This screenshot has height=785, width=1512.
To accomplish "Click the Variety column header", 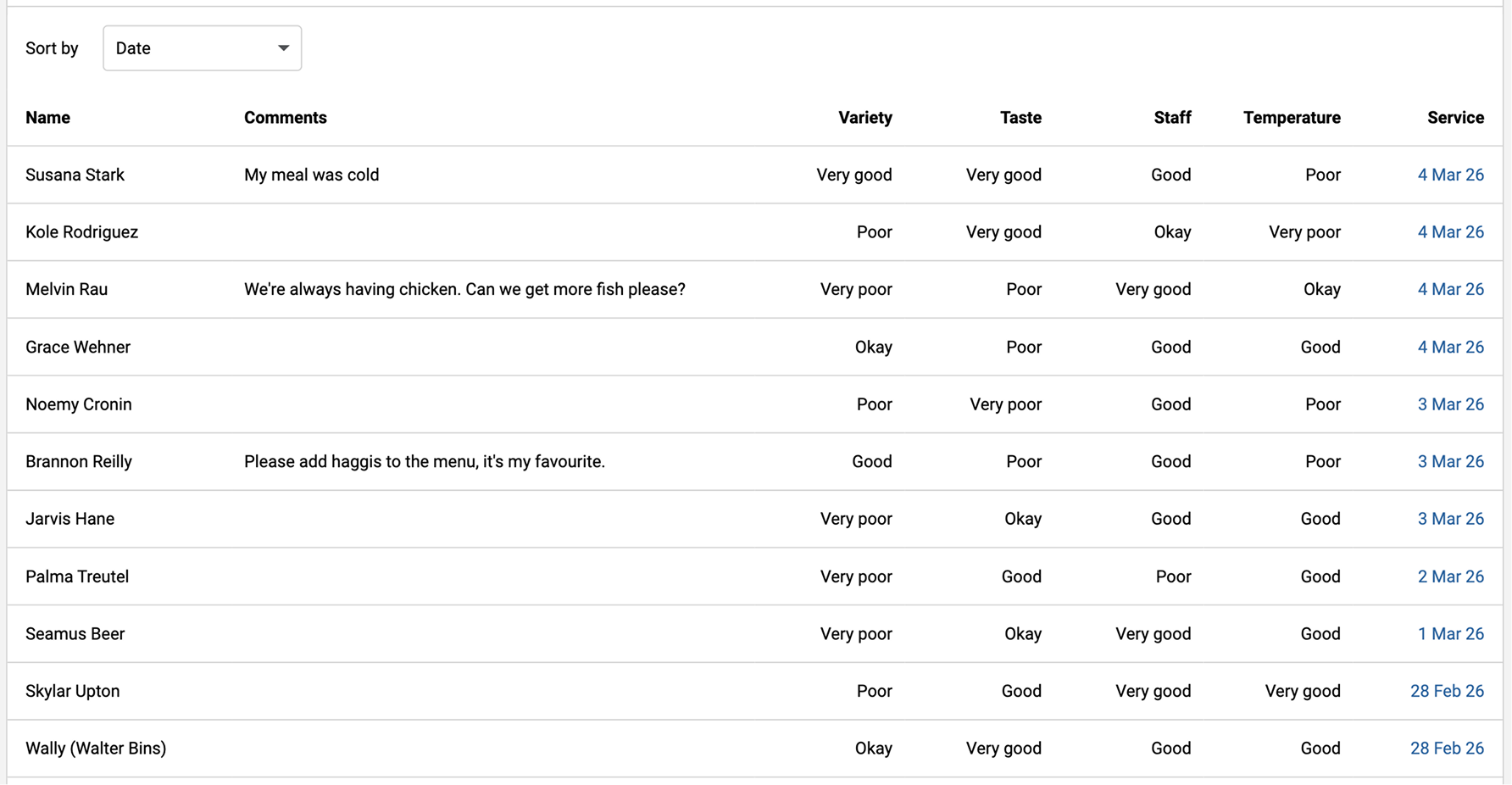I will (864, 118).
